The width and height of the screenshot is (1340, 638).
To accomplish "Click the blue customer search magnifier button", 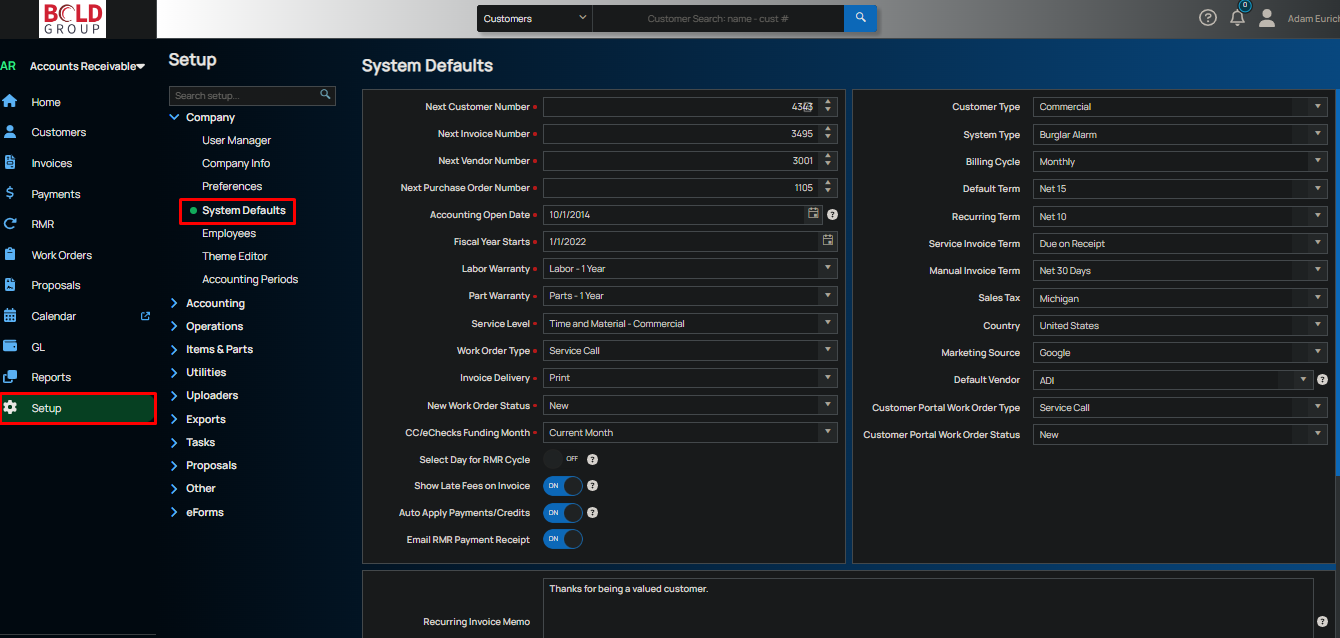I will tap(860, 18).
